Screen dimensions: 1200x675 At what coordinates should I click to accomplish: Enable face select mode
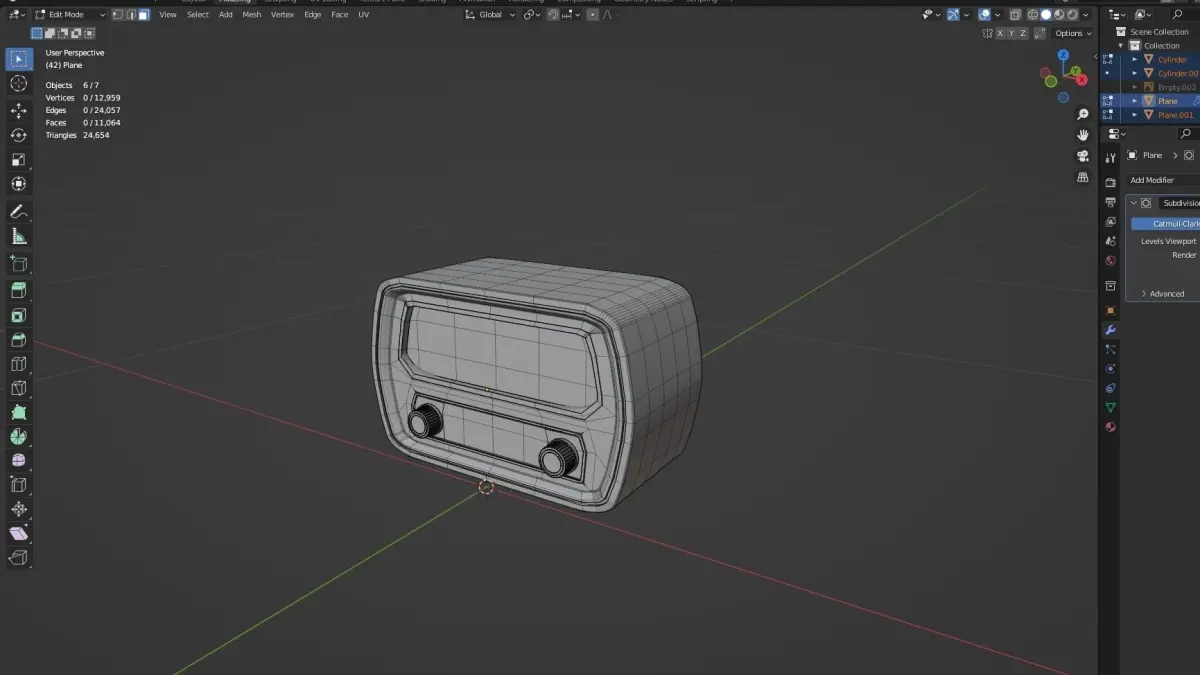coord(144,14)
